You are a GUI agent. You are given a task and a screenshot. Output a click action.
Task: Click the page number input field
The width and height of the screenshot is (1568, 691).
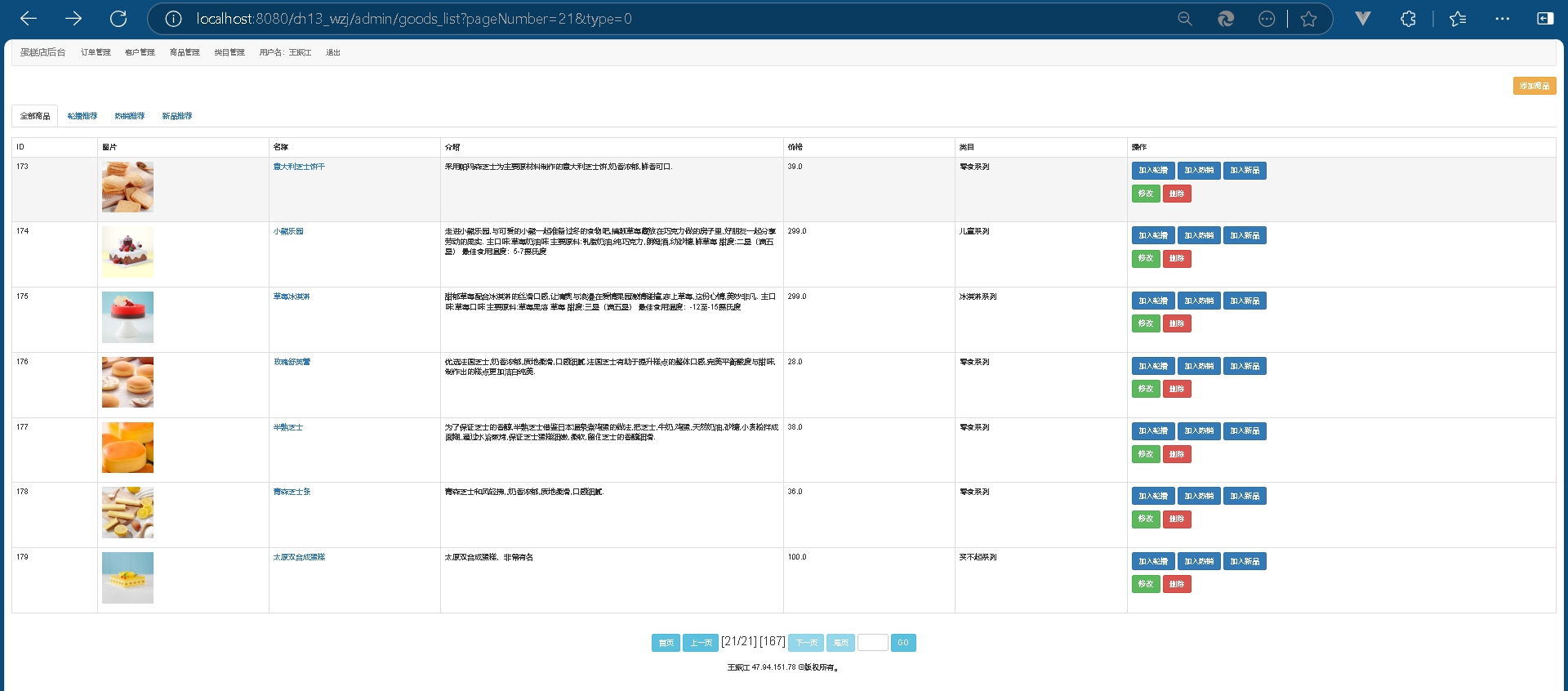(x=872, y=643)
